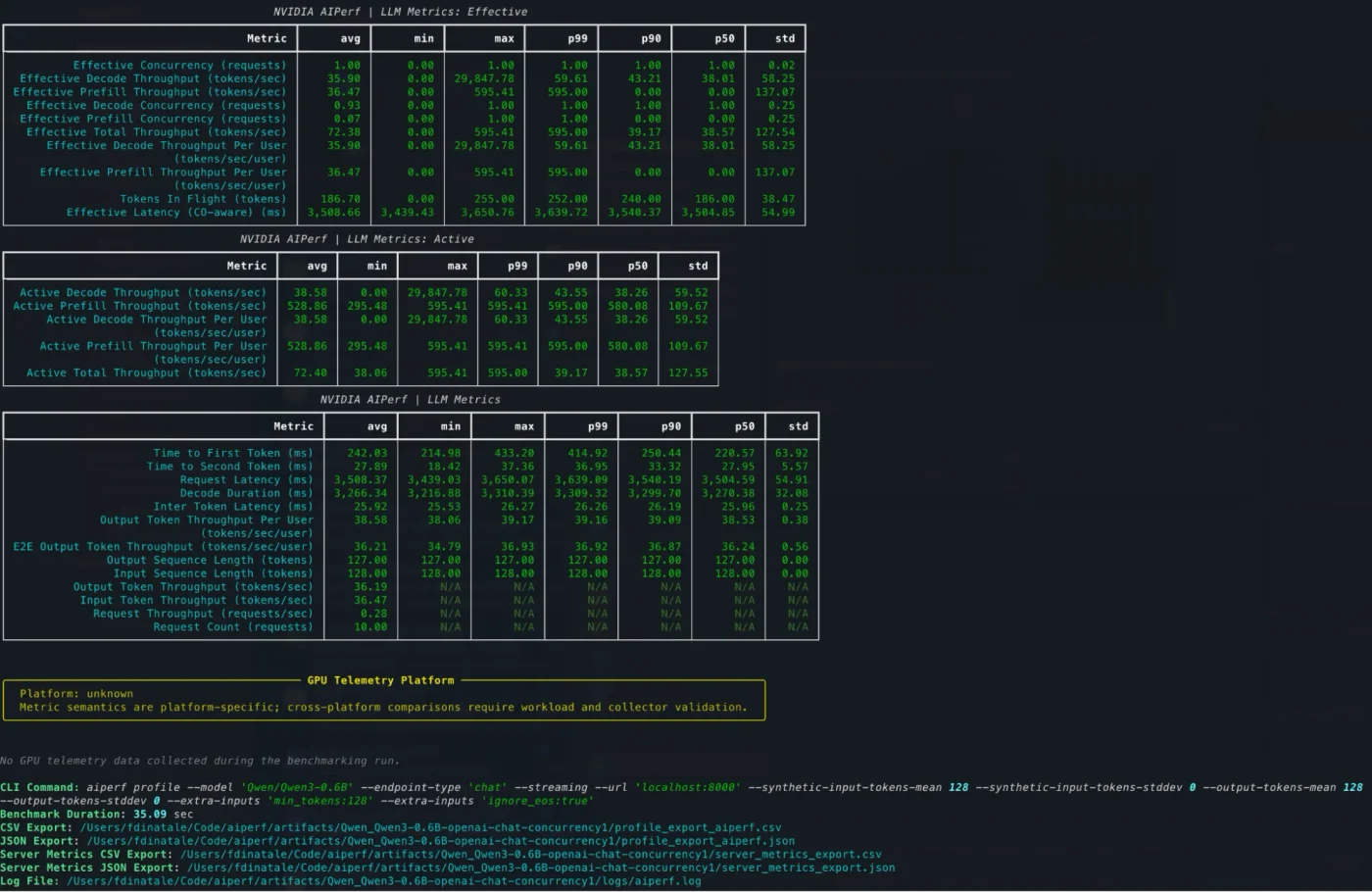Click the 'Benchmark Duration: 35.09 sec' line
The image size is (1372, 892).
(x=97, y=815)
